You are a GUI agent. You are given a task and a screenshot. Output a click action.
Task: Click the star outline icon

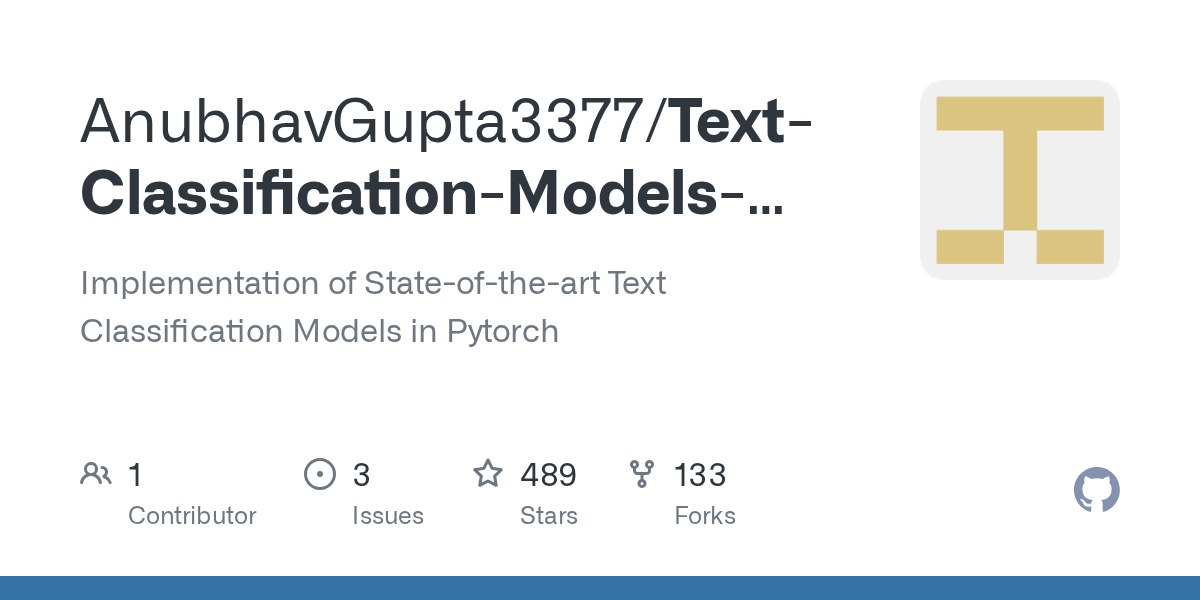pyautogui.click(x=488, y=474)
